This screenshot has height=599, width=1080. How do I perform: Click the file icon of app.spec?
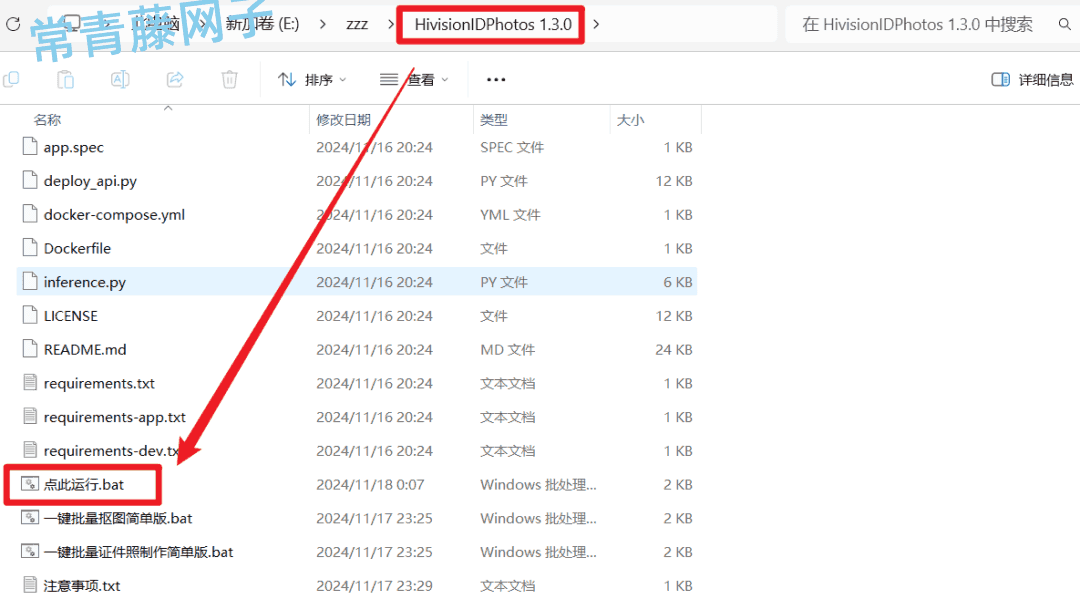(x=30, y=146)
